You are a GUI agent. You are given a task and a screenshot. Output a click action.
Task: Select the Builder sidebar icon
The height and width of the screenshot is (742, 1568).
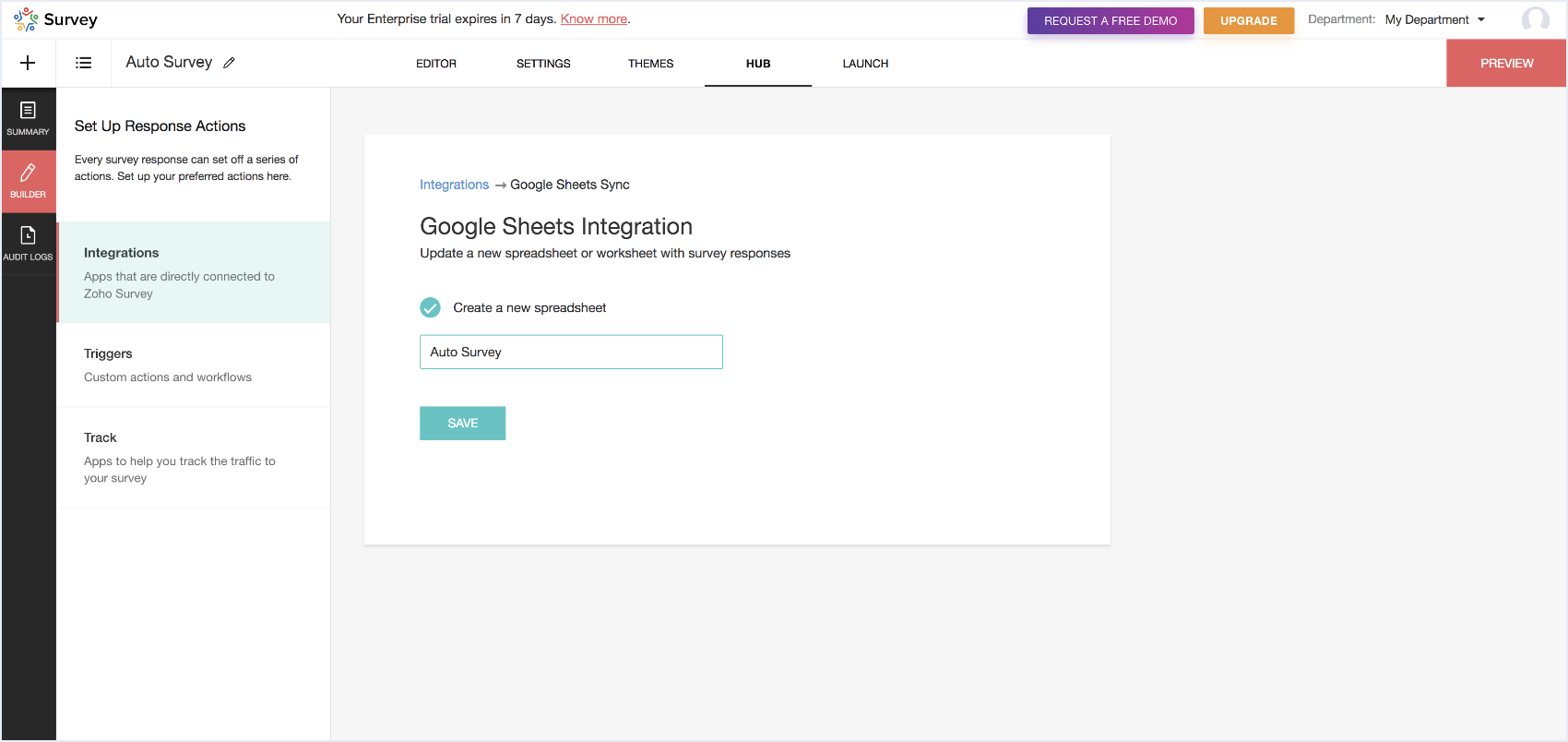coord(28,181)
